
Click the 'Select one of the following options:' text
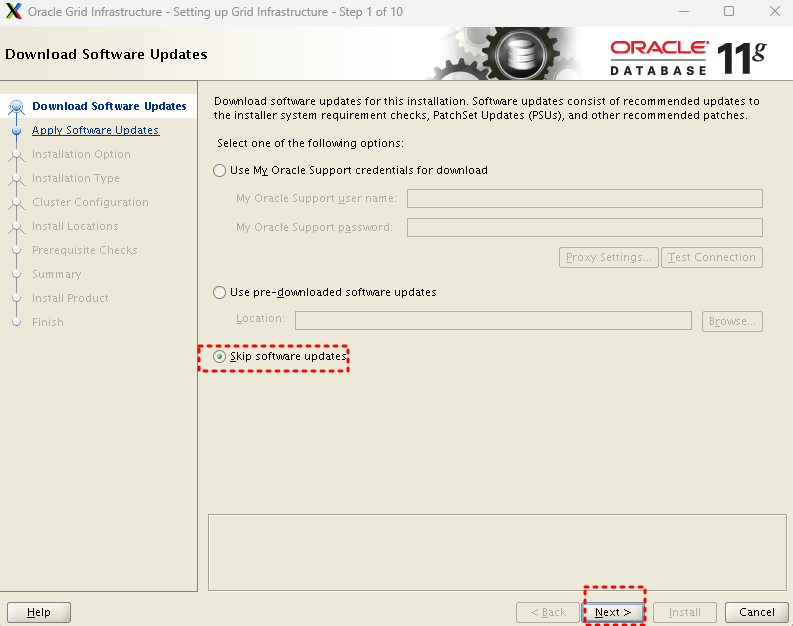click(x=311, y=144)
